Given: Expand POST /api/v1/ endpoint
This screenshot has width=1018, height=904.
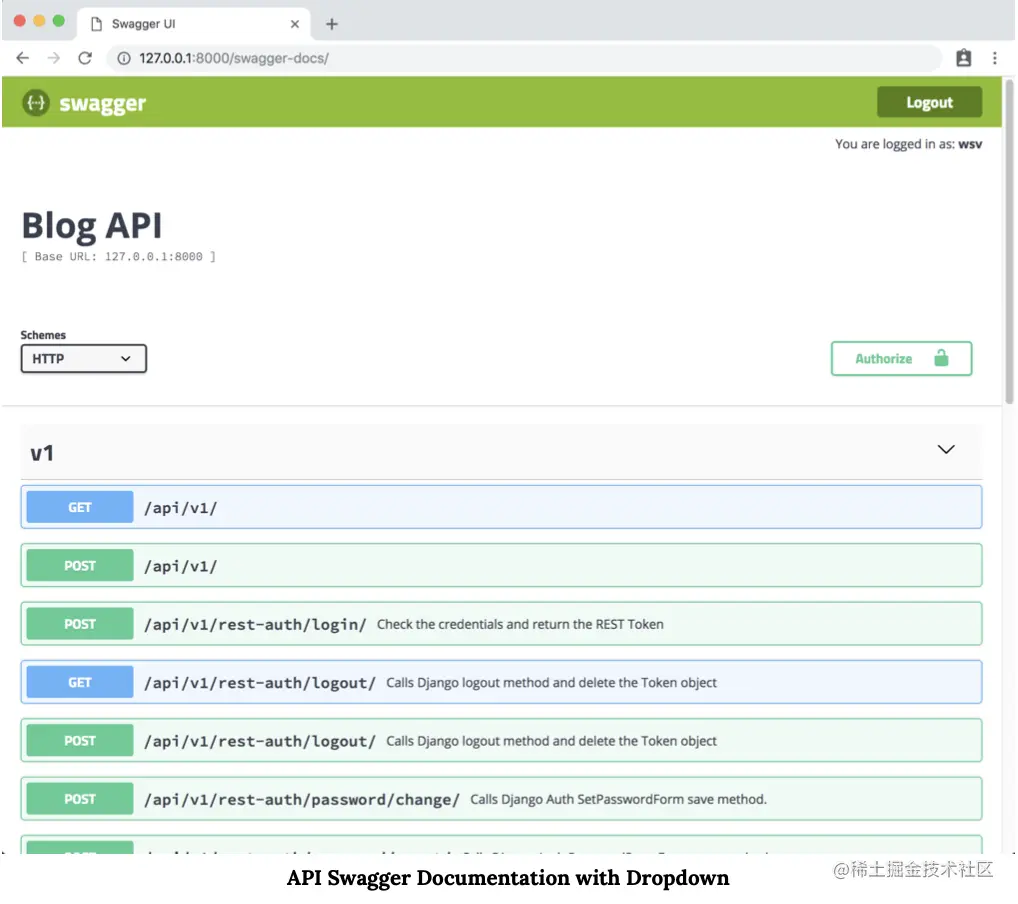Looking at the screenshot, I should tap(501, 566).
